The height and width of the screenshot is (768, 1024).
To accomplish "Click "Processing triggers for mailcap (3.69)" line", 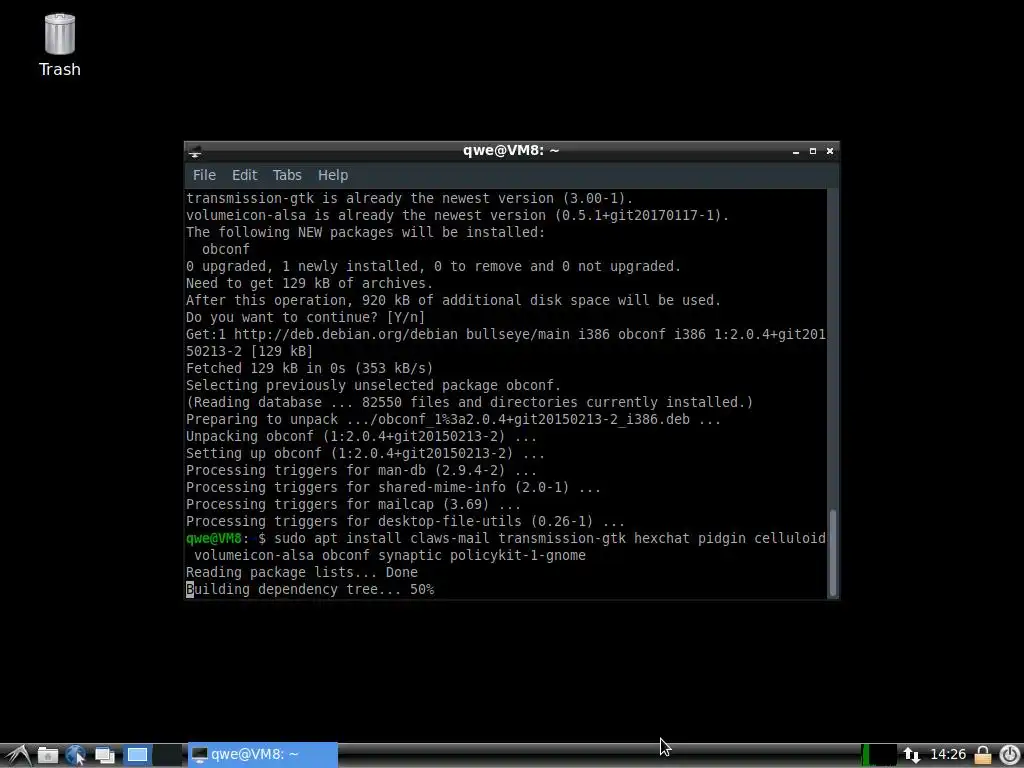I will [x=353, y=504].
